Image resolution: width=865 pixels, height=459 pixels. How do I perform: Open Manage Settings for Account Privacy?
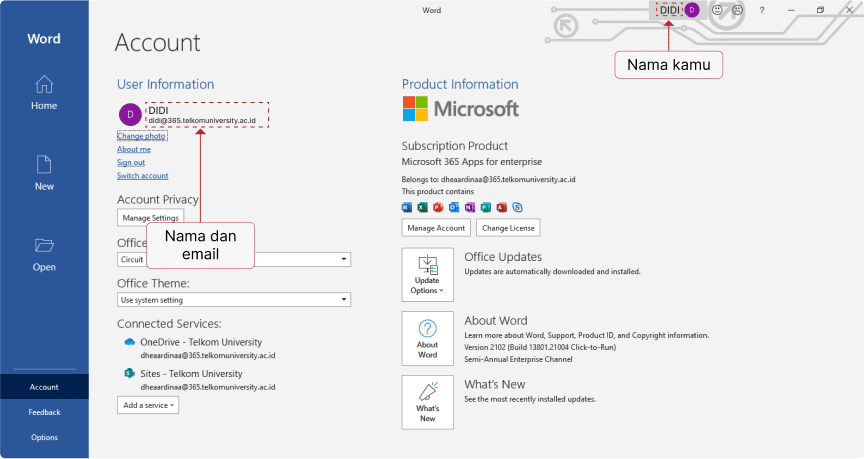150,217
